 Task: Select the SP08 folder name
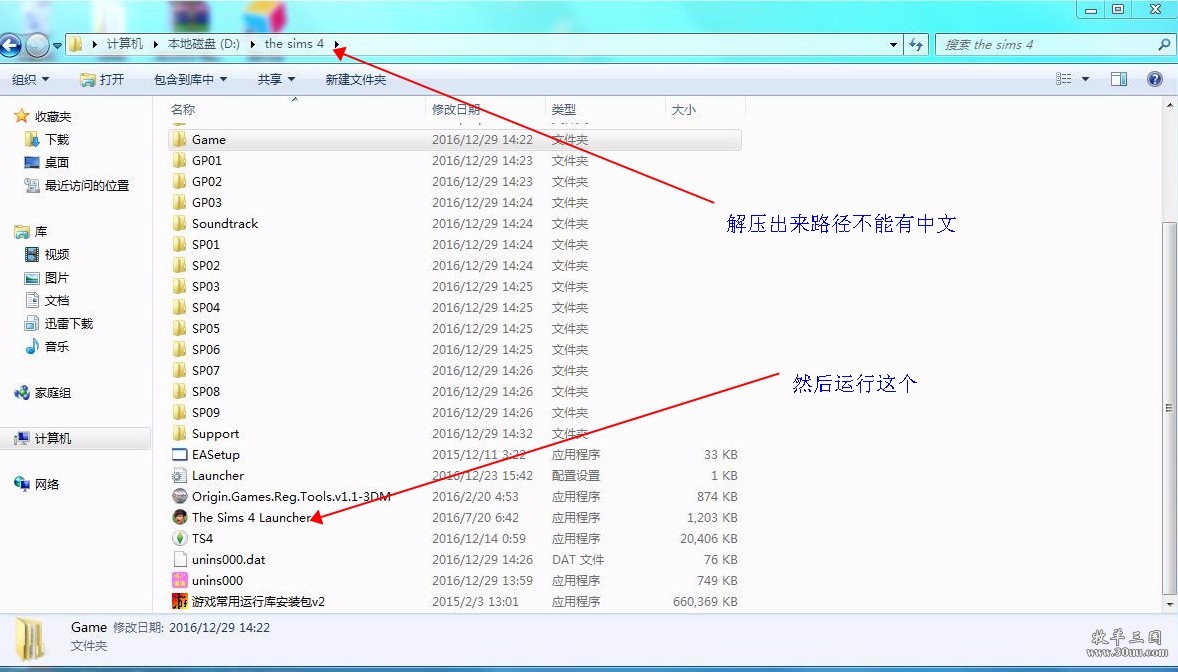click(x=206, y=392)
